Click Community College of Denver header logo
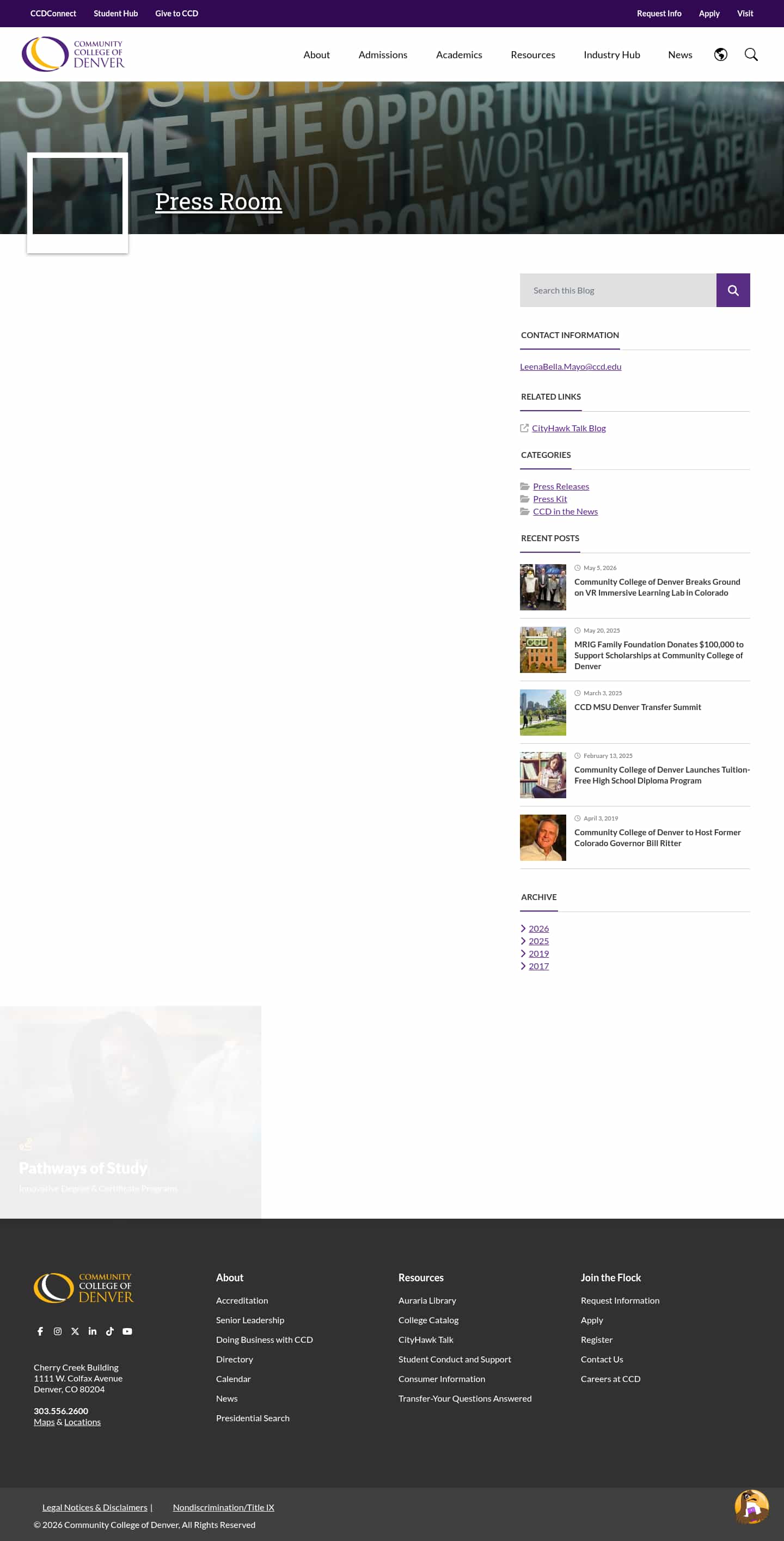The image size is (784, 1541). click(x=73, y=54)
